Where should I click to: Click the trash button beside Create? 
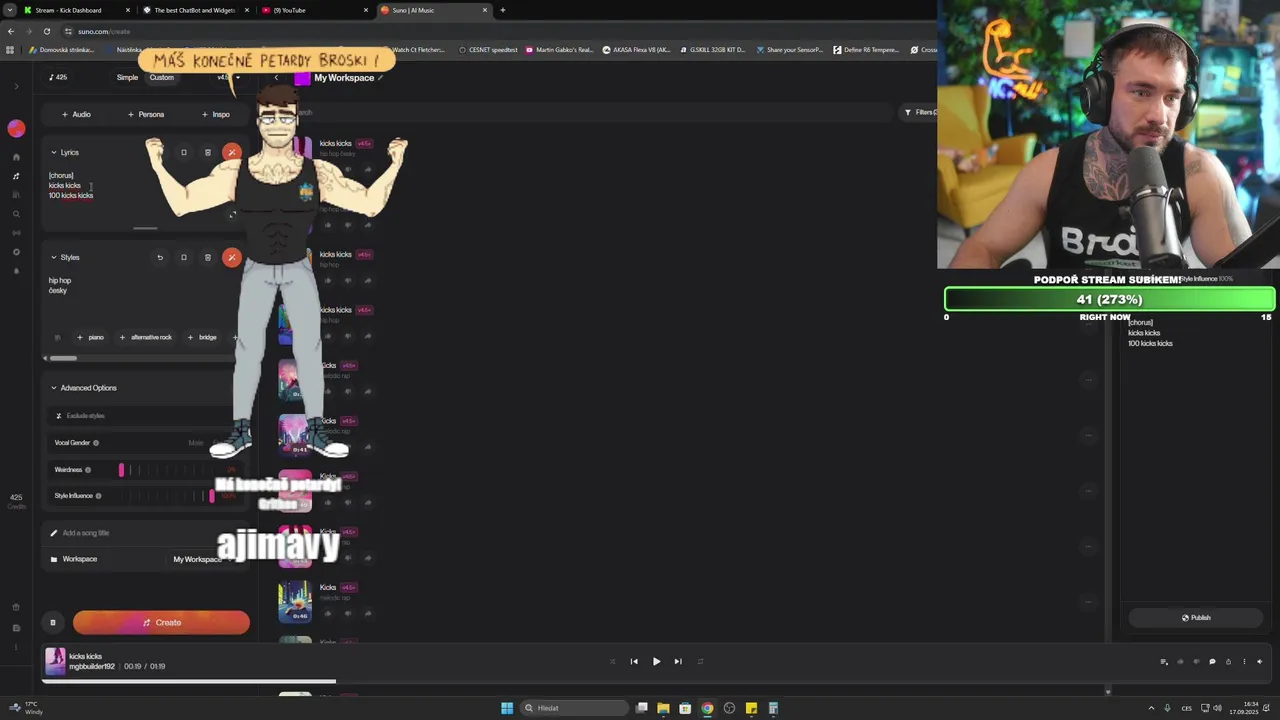point(53,623)
